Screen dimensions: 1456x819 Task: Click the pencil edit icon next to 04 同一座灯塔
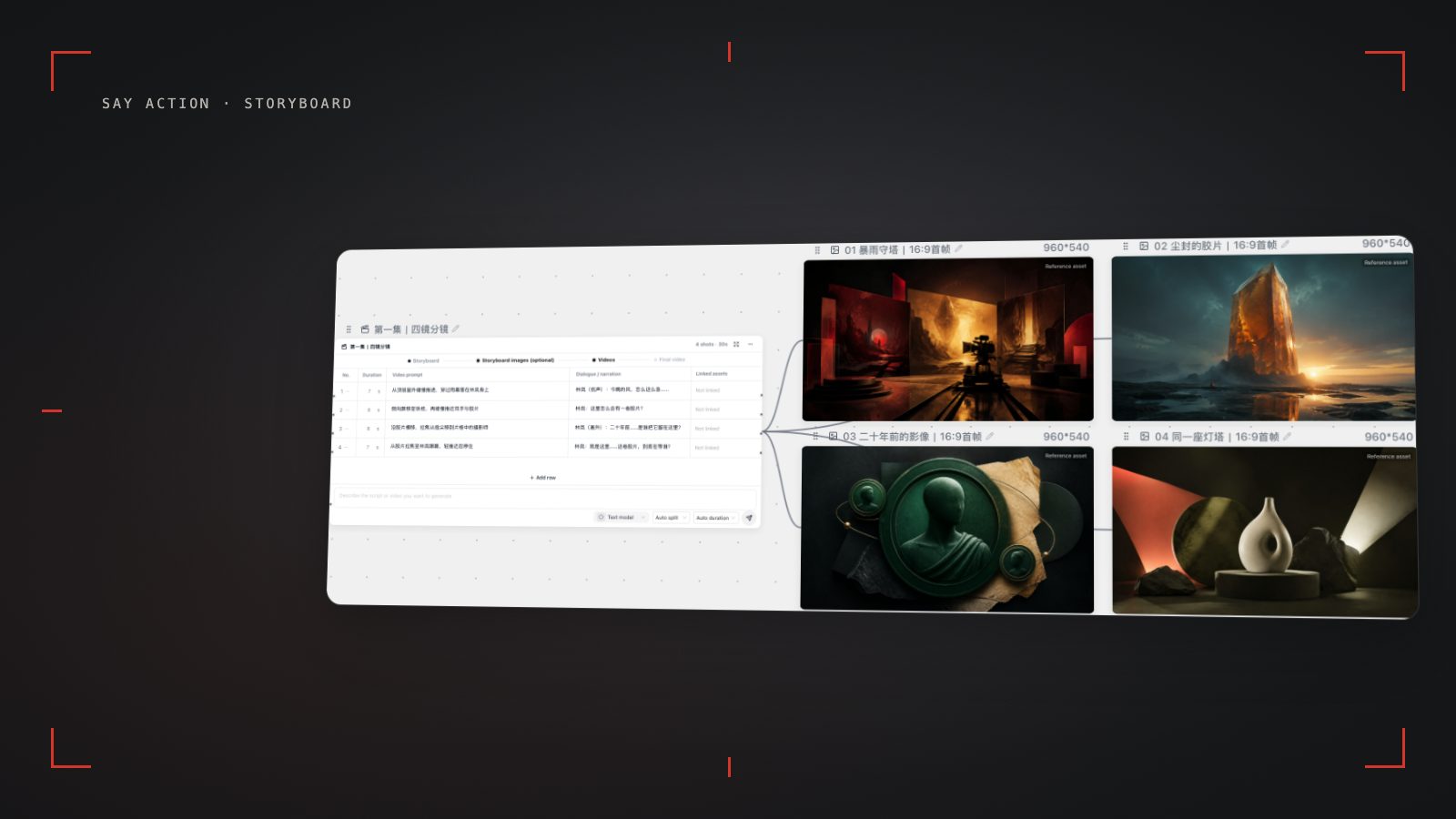1288,437
